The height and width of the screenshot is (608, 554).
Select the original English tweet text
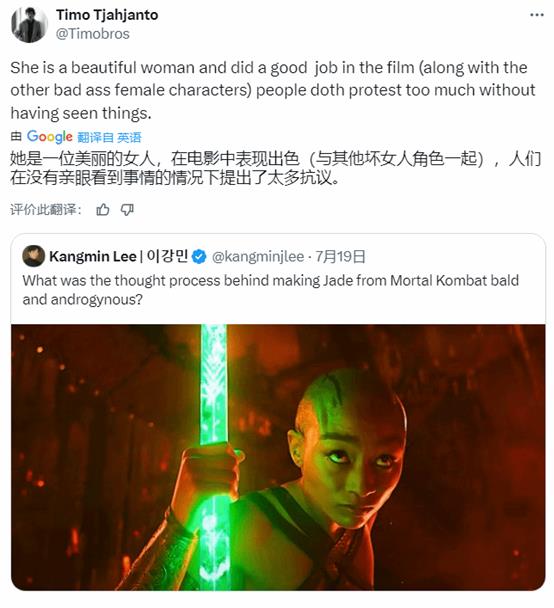(273, 90)
